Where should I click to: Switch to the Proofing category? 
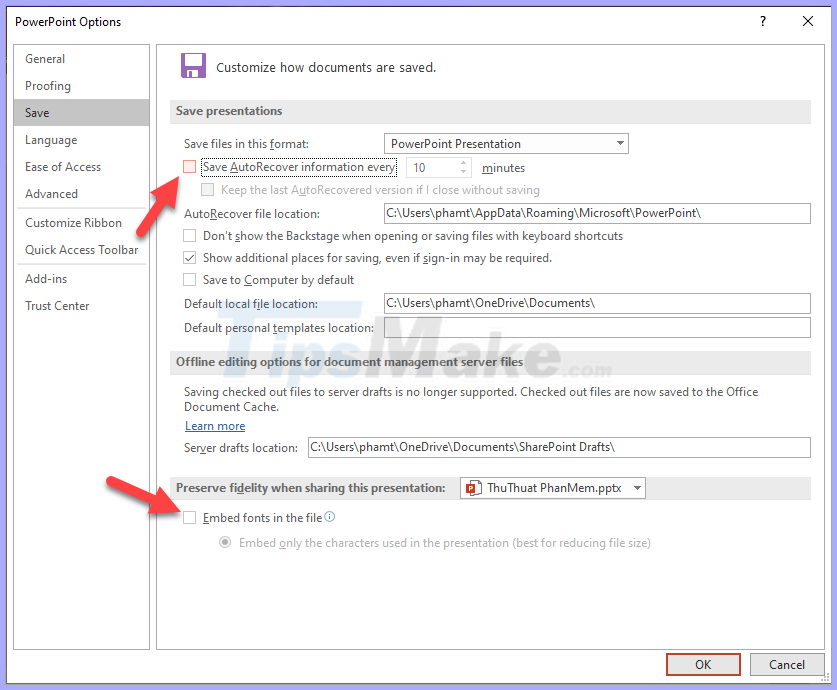pyautogui.click(x=47, y=85)
